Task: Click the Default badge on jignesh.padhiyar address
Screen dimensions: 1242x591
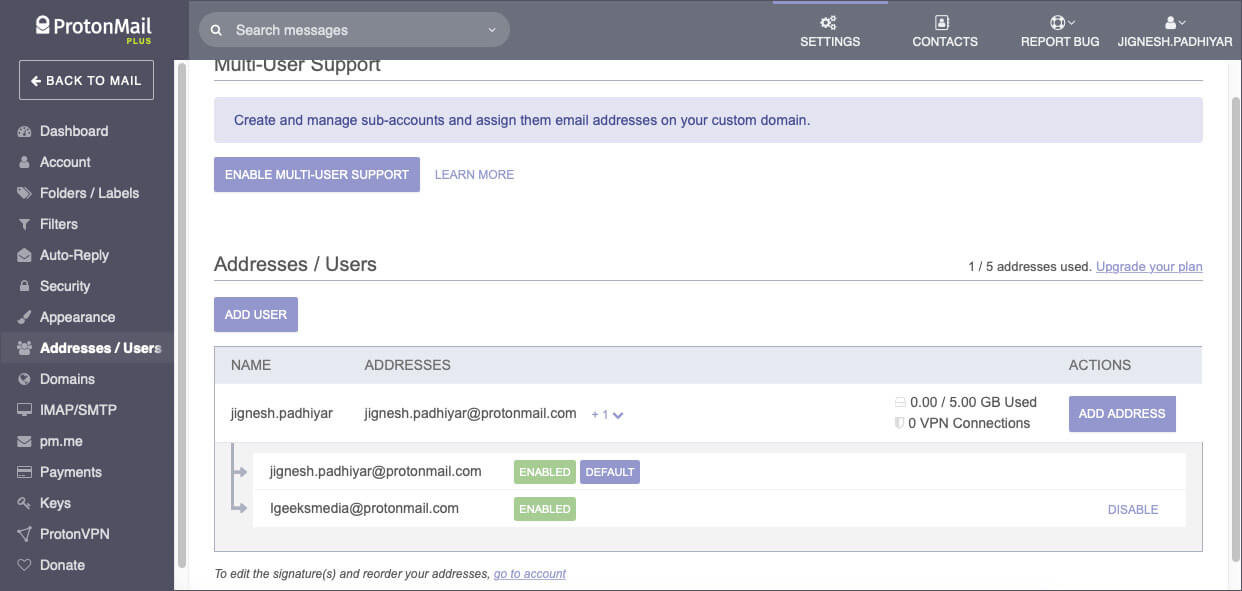Action: [x=610, y=472]
